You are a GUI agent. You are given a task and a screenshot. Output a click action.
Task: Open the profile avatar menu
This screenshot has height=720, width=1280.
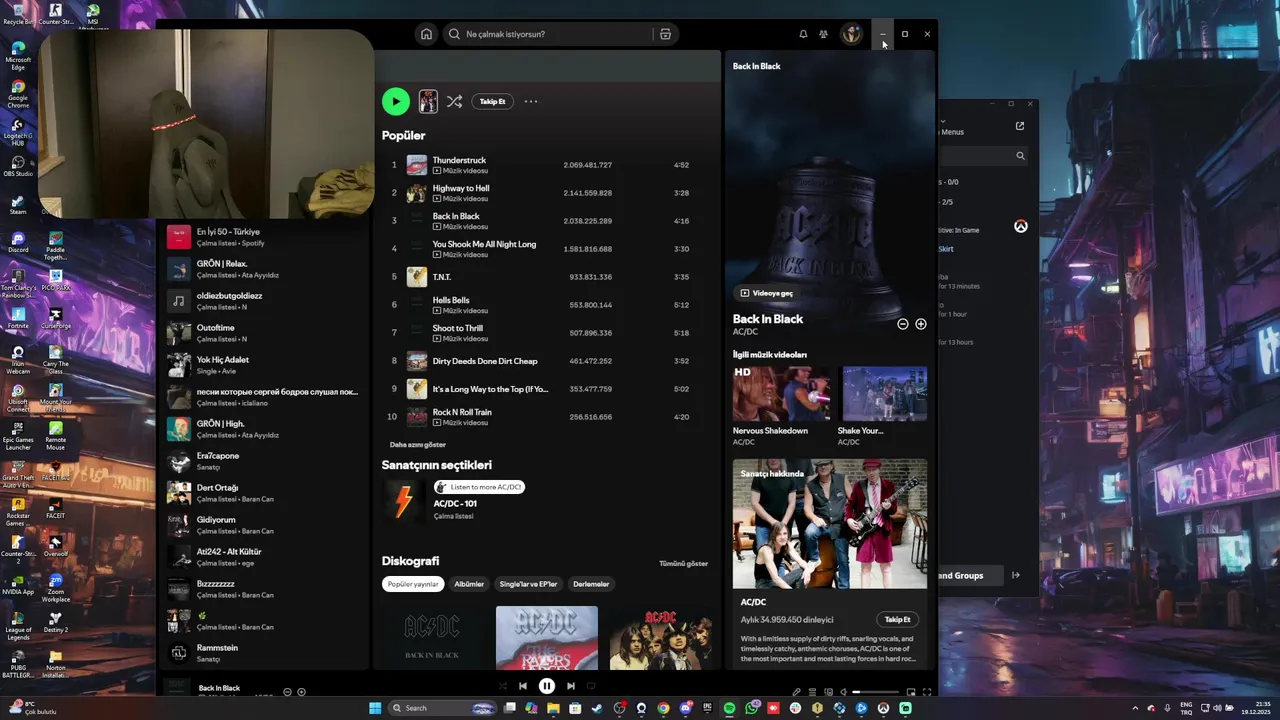click(851, 34)
